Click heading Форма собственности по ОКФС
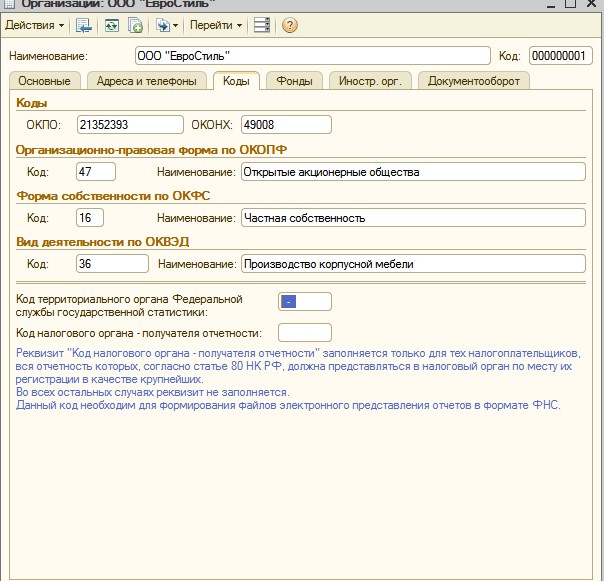Screen dimensions: 604x581 (113, 196)
